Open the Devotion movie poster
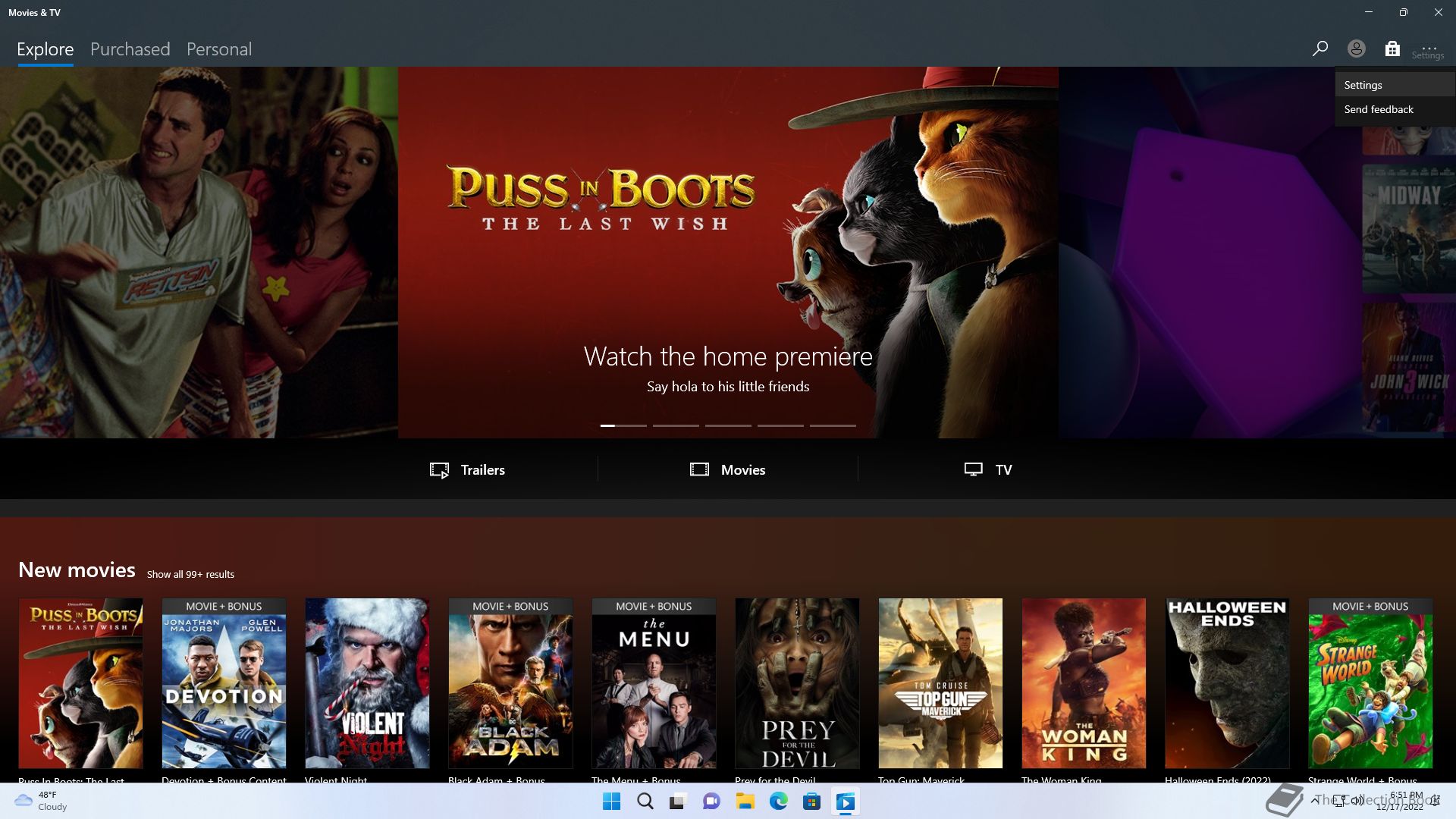 pos(224,683)
